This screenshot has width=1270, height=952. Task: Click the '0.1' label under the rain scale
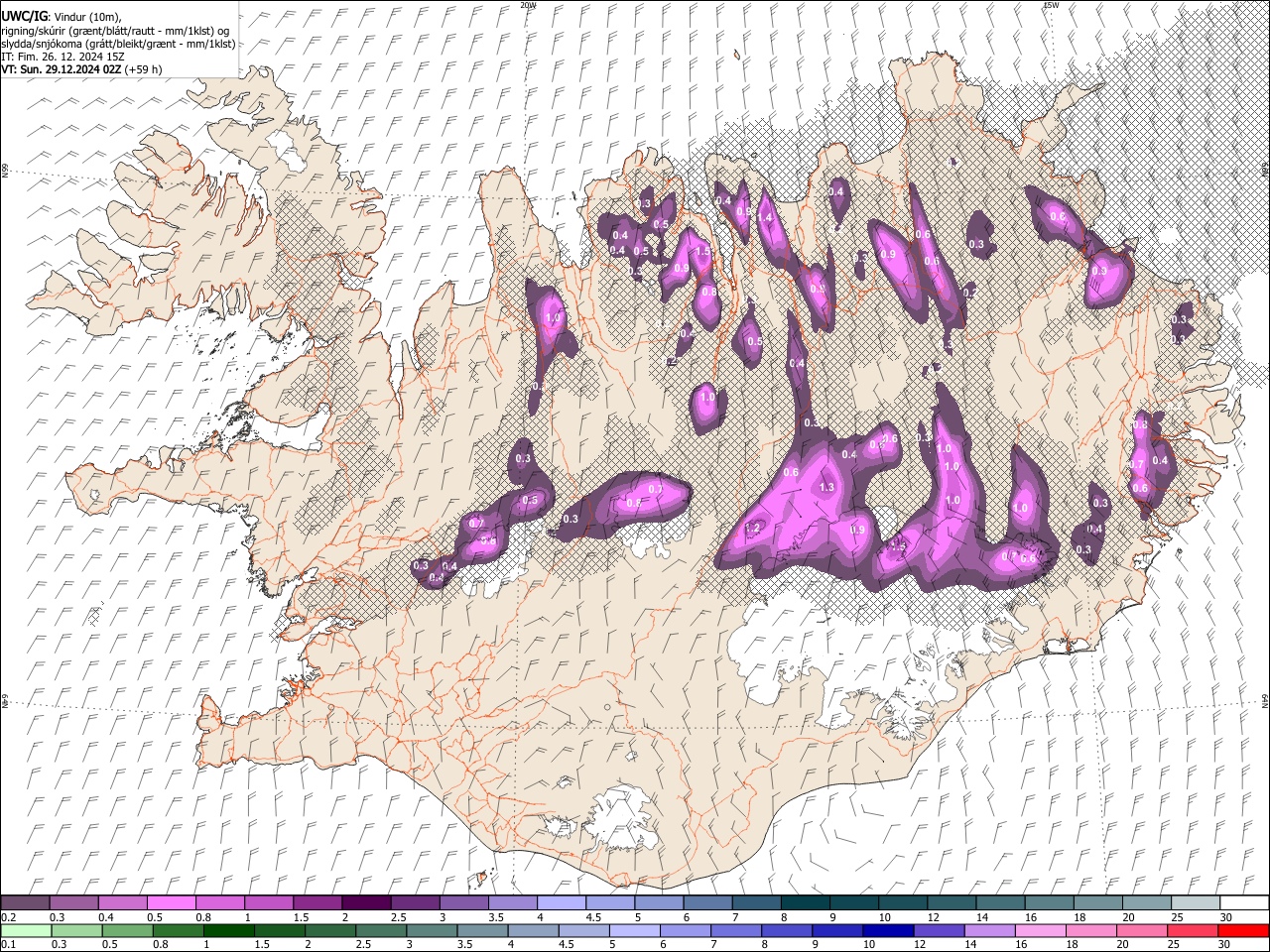click(x=7, y=945)
